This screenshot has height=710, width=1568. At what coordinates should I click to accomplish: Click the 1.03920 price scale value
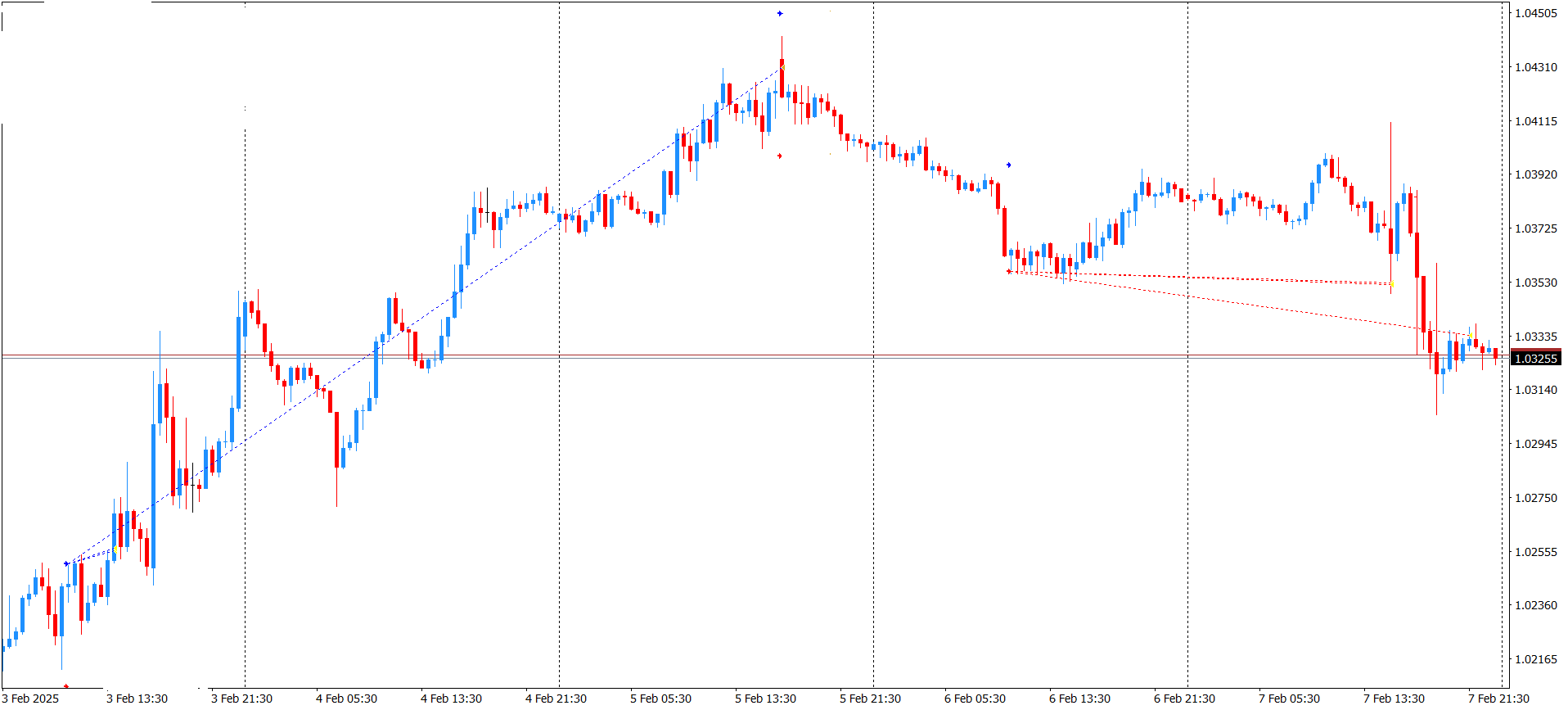pos(1536,174)
